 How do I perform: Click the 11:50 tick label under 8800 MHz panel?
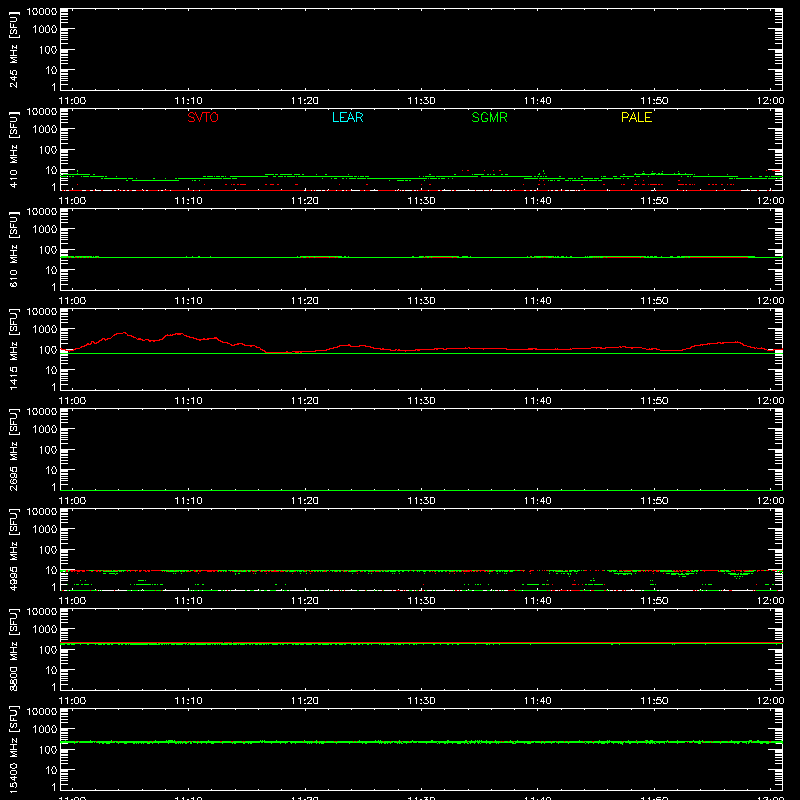[654, 701]
